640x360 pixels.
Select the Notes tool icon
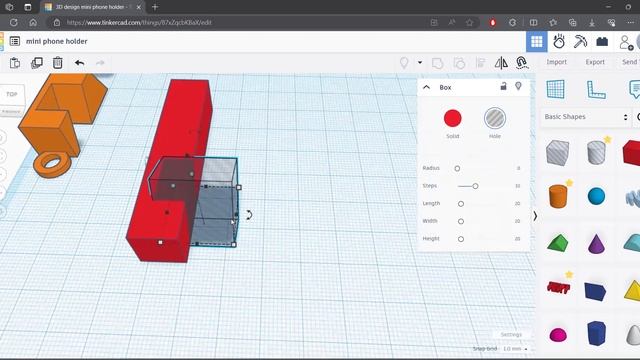click(634, 89)
